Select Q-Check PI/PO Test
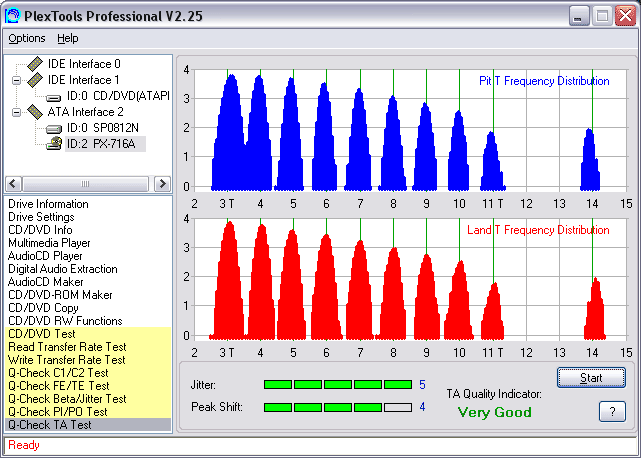Screen dimensions: 641x458 (x=88, y=412)
